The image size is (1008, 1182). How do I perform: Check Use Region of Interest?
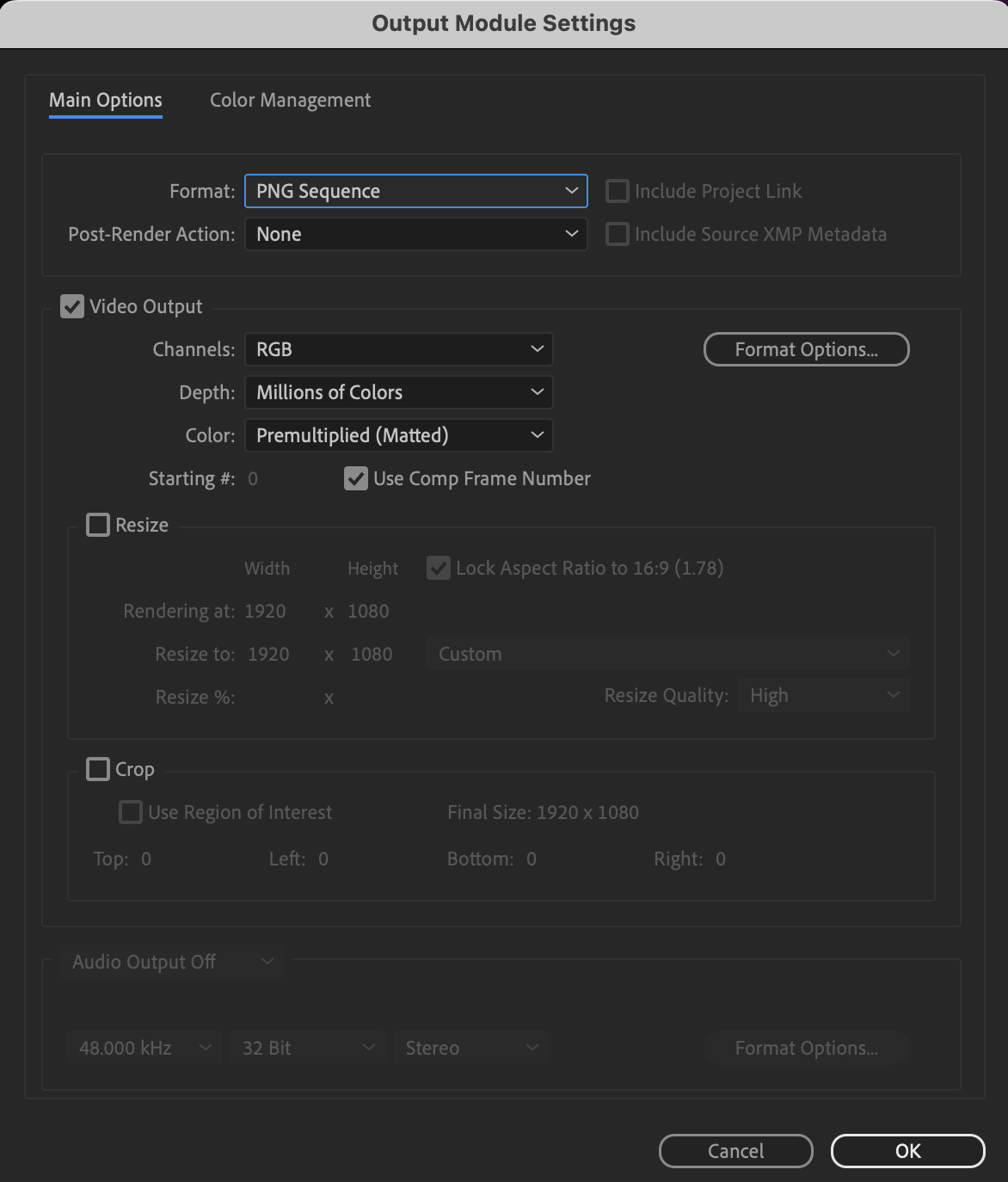[x=130, y=811]
